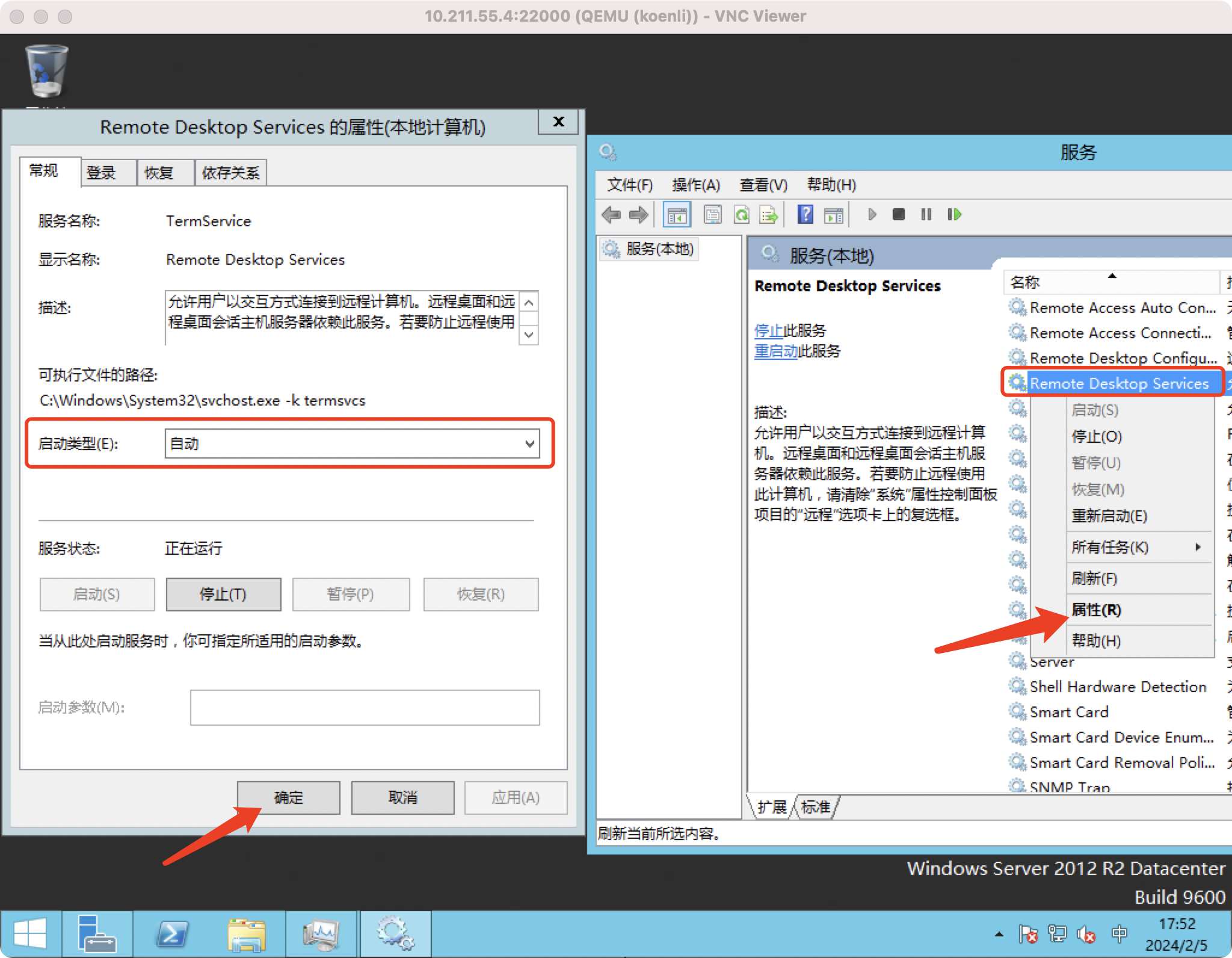Open the 查看(V) menu
1232x958 pixels.
pos(763,185)
